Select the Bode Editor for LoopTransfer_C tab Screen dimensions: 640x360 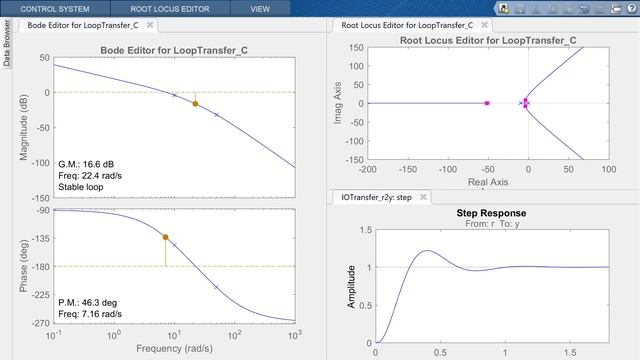pyautogui.click(x=83, y=25)
